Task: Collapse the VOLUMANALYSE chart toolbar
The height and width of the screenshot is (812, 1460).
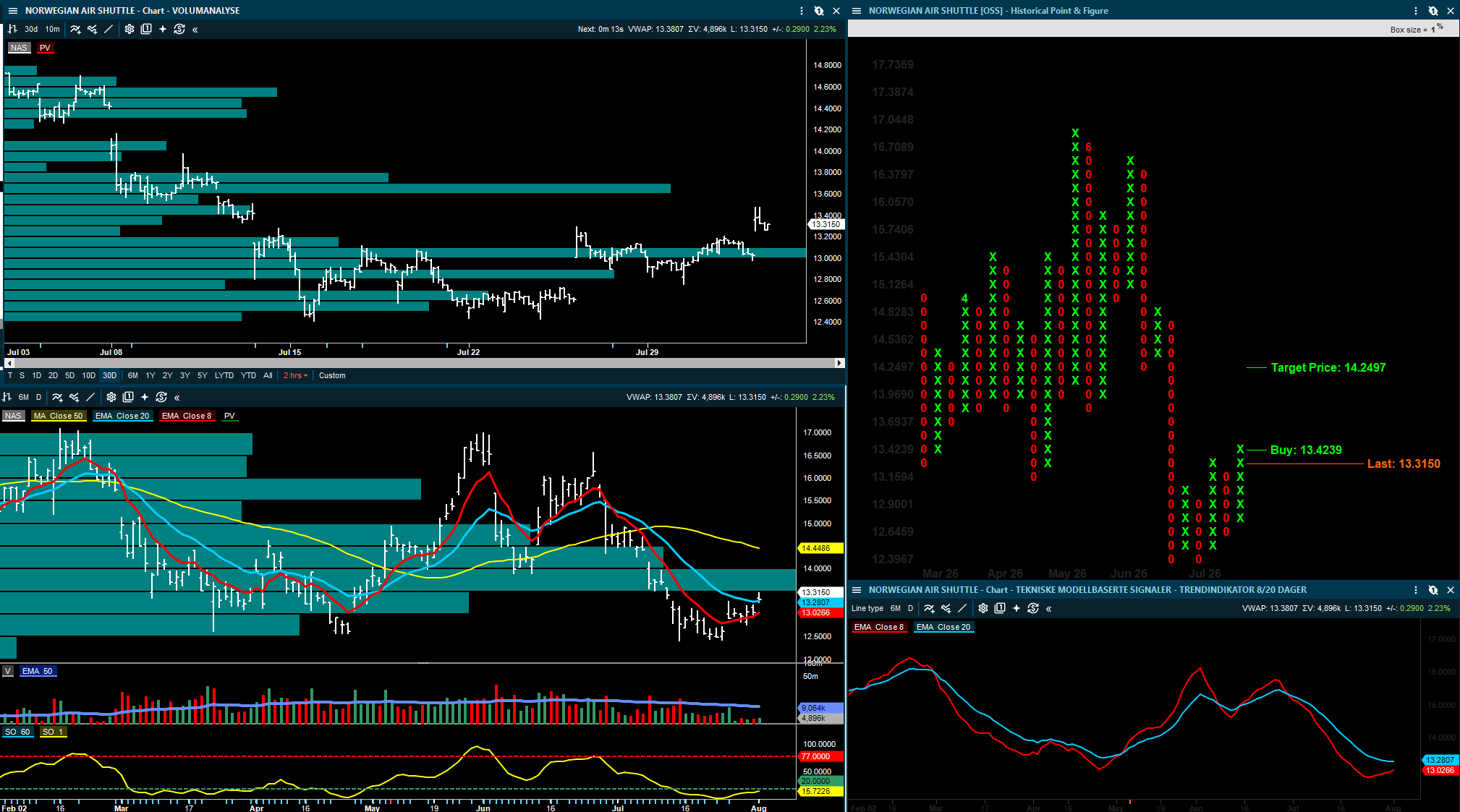Action: pyautogui.click(x=195, y=30)
